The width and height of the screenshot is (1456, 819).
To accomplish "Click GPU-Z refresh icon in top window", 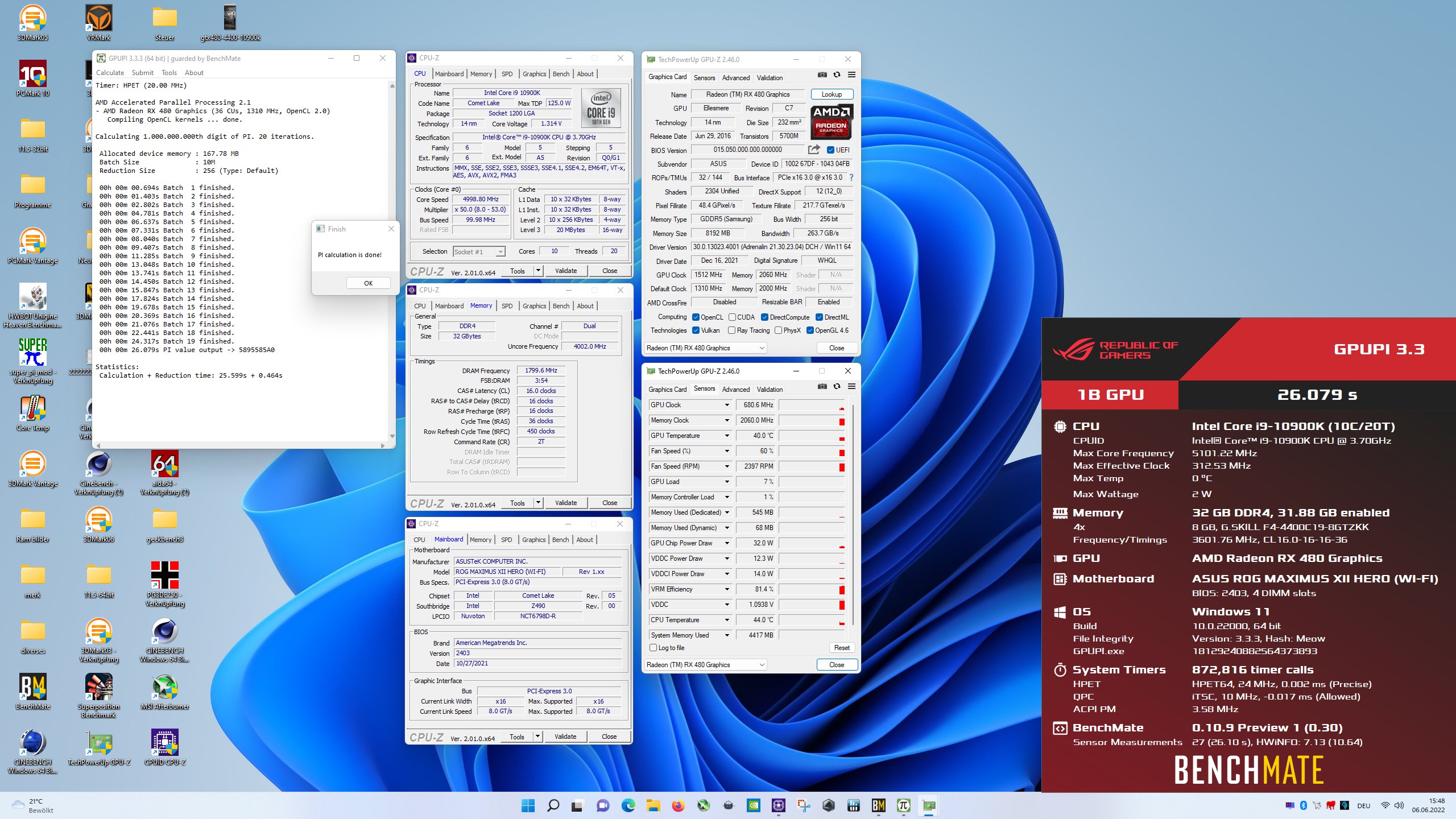I will (x=837, y=75).
